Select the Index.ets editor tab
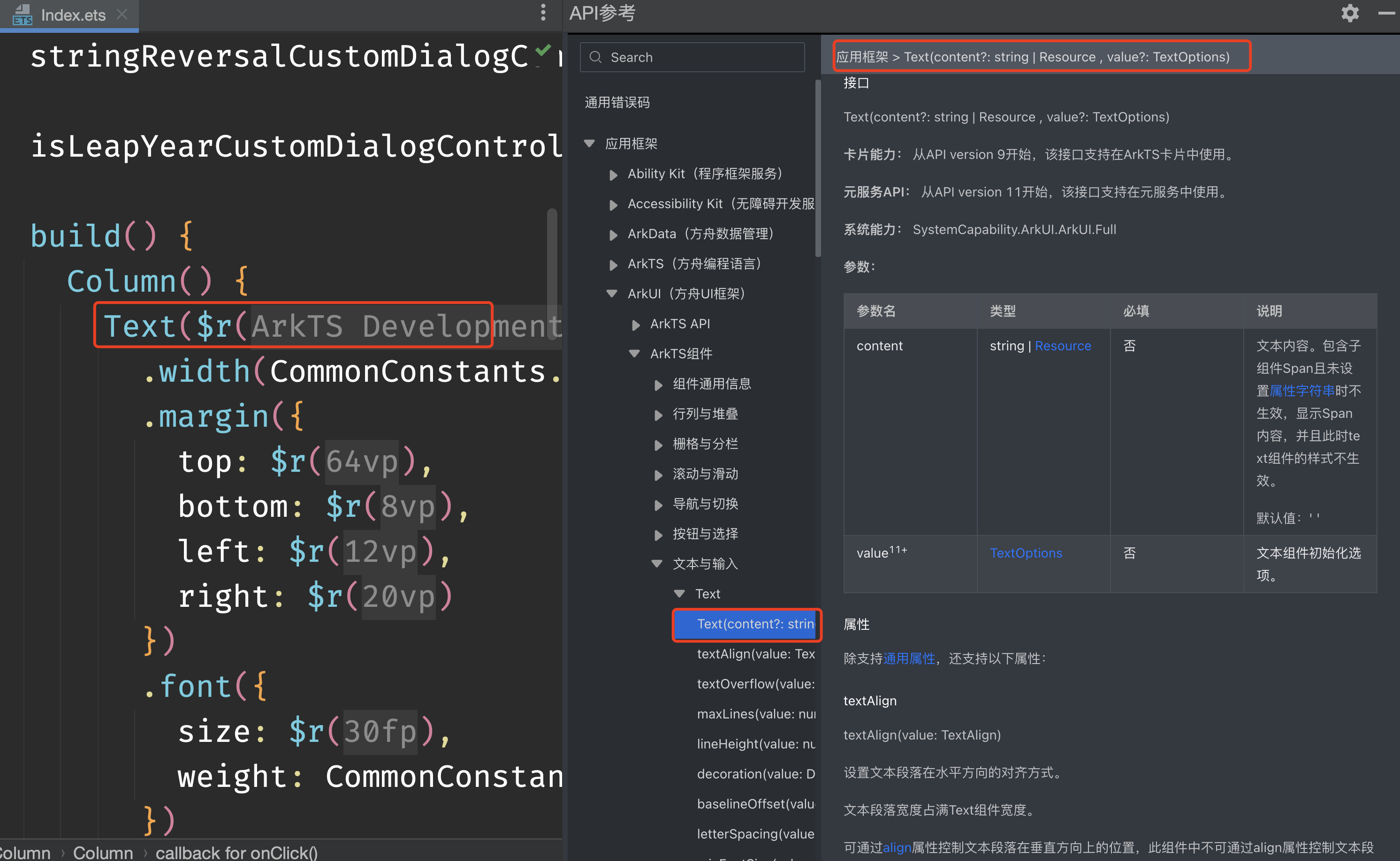Image resolution: width=1400 pixels, height=861 pixels. [x=73, y=15]
